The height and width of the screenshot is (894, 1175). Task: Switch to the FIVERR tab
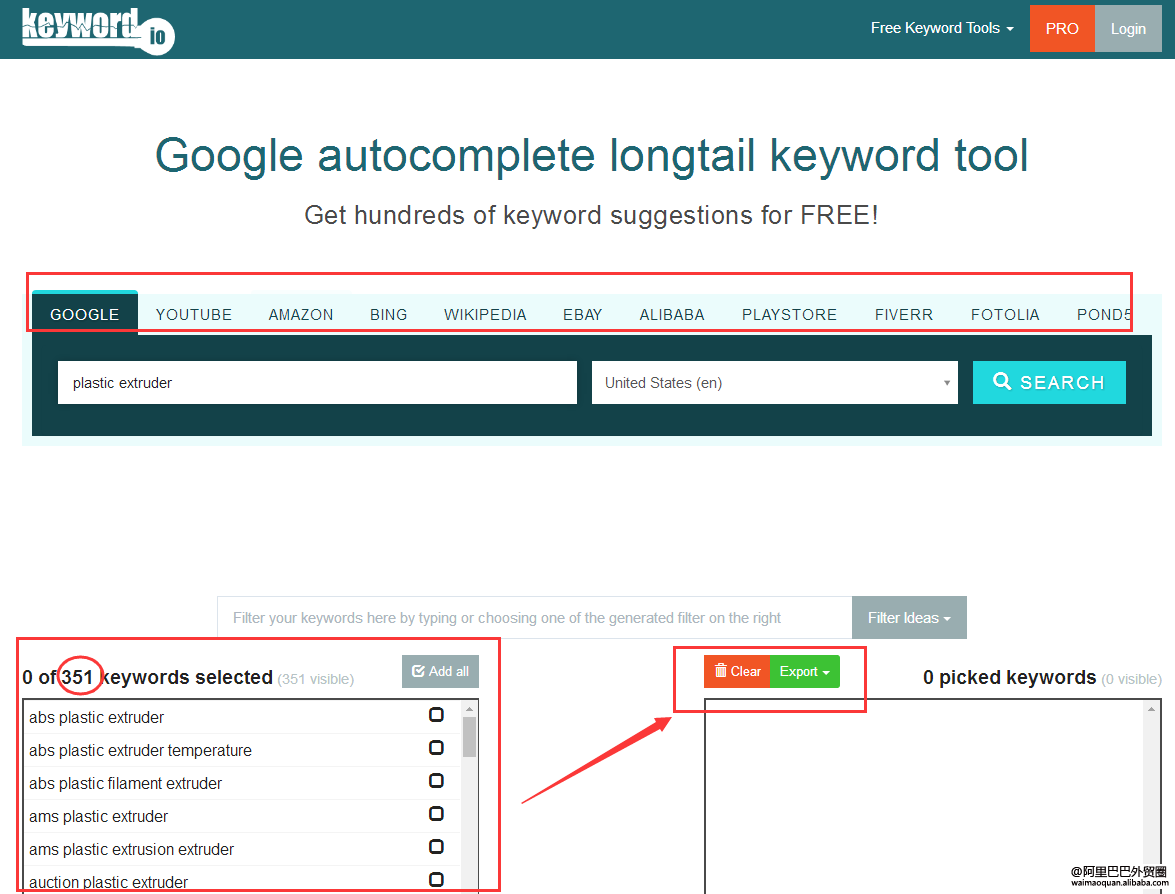click(x=904, y=315)
